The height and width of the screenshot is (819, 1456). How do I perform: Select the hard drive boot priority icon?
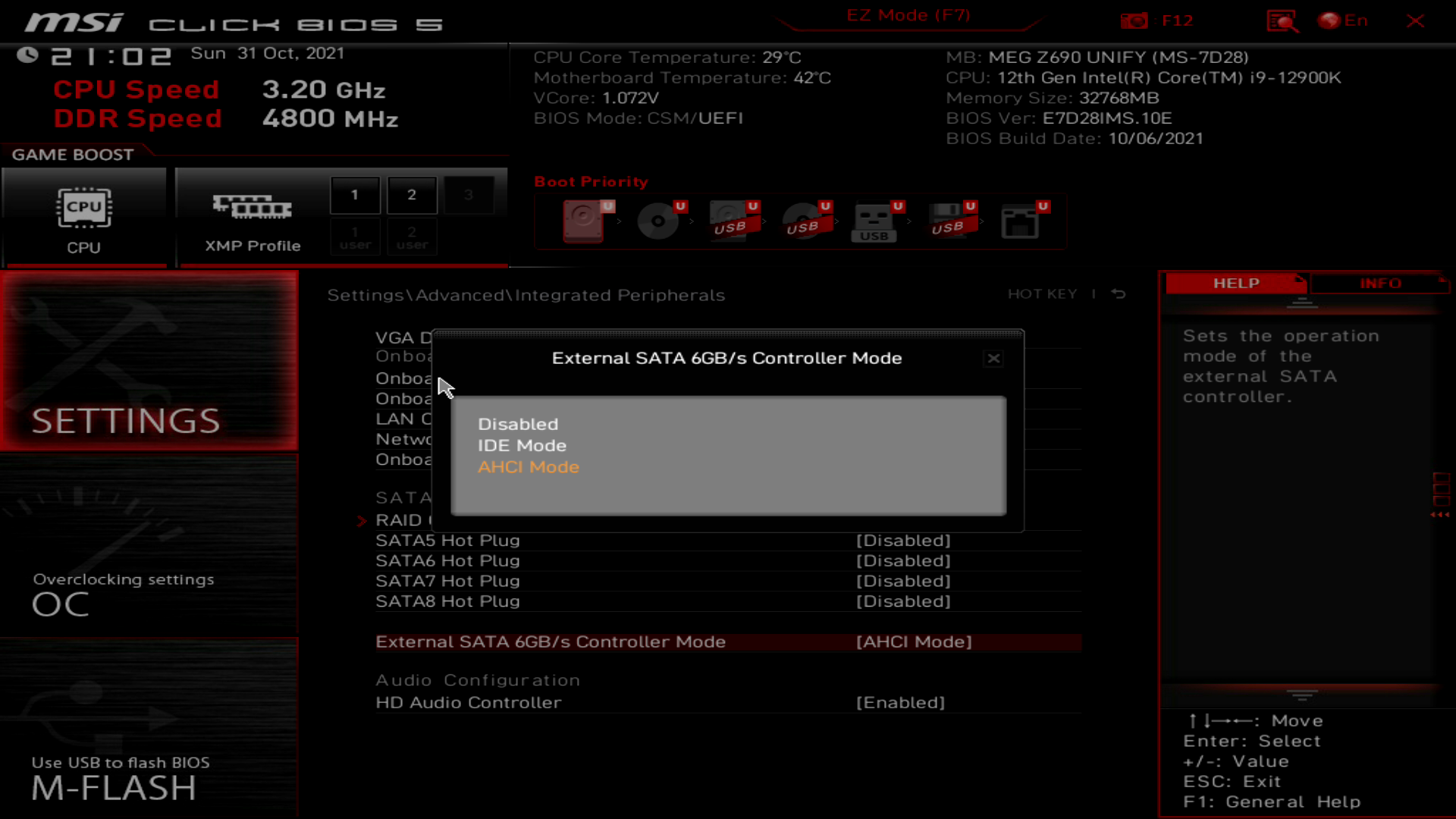point(582,221)
